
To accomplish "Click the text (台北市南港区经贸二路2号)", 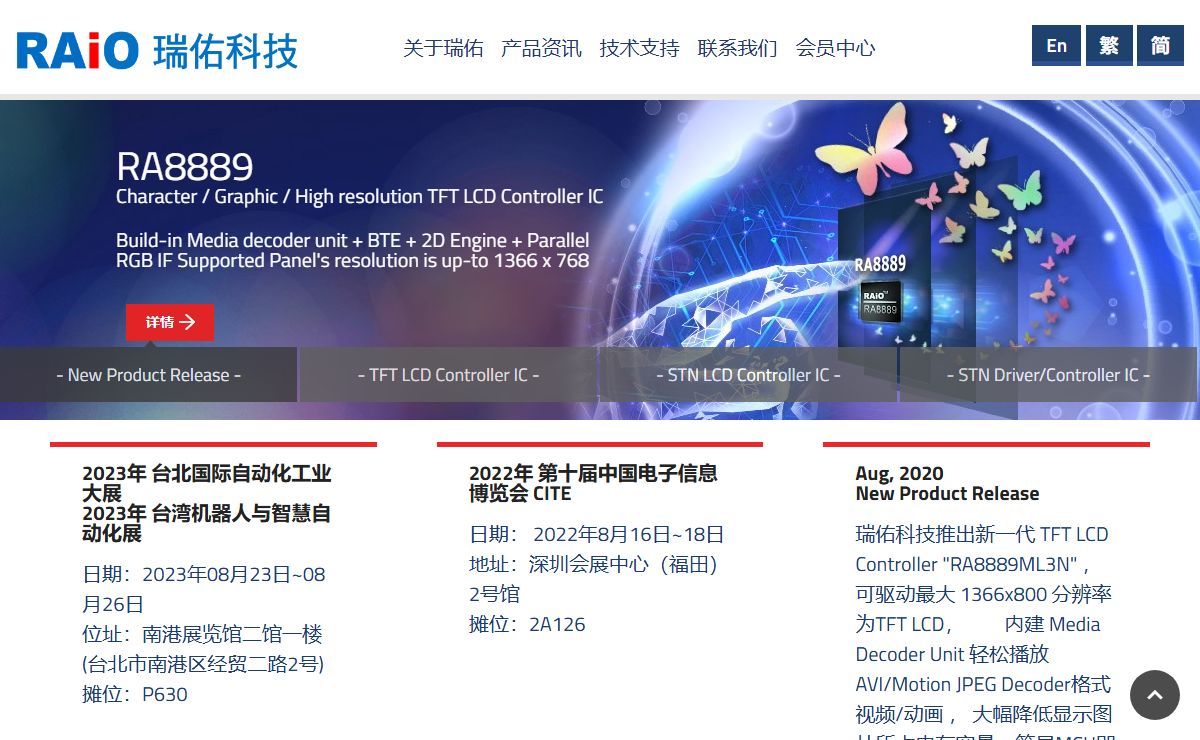I will coord(203,664).
